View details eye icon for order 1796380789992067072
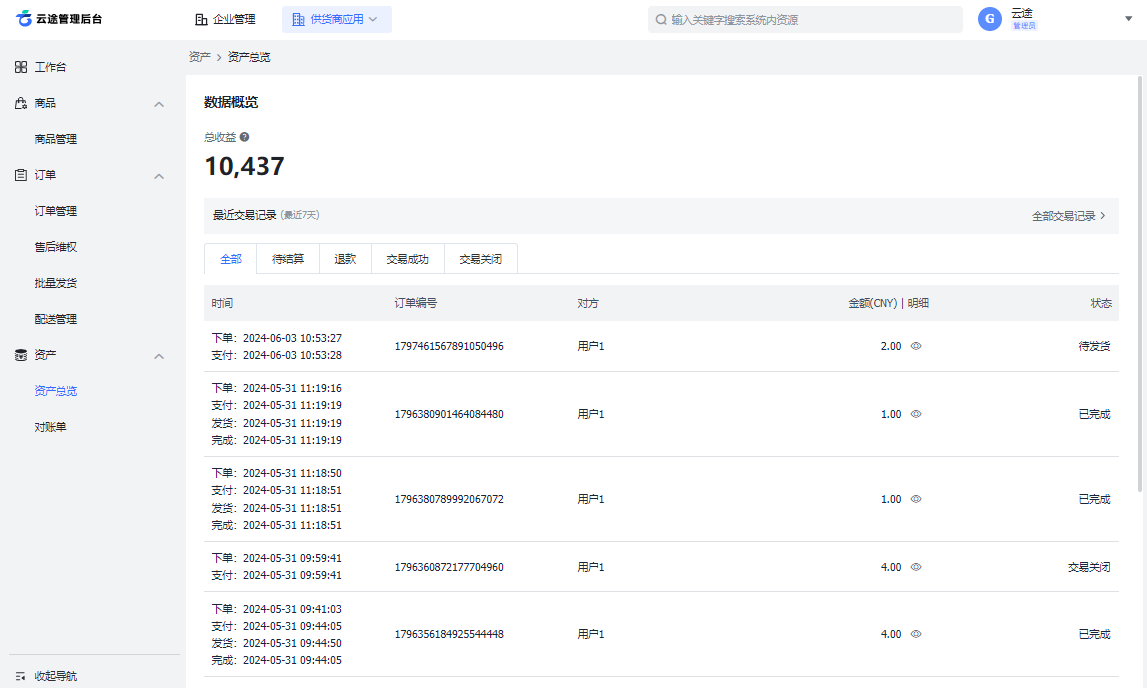1147x688 pixels. click(x=916, y=499)
